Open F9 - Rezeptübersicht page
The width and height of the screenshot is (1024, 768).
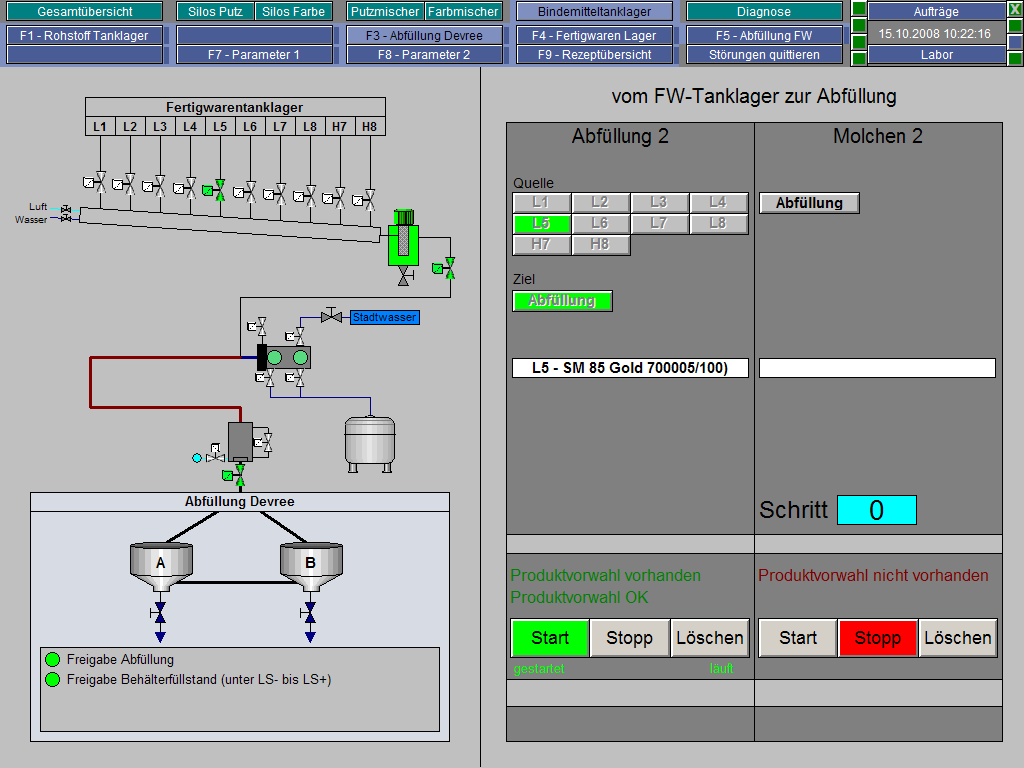(x=594, y=55)
